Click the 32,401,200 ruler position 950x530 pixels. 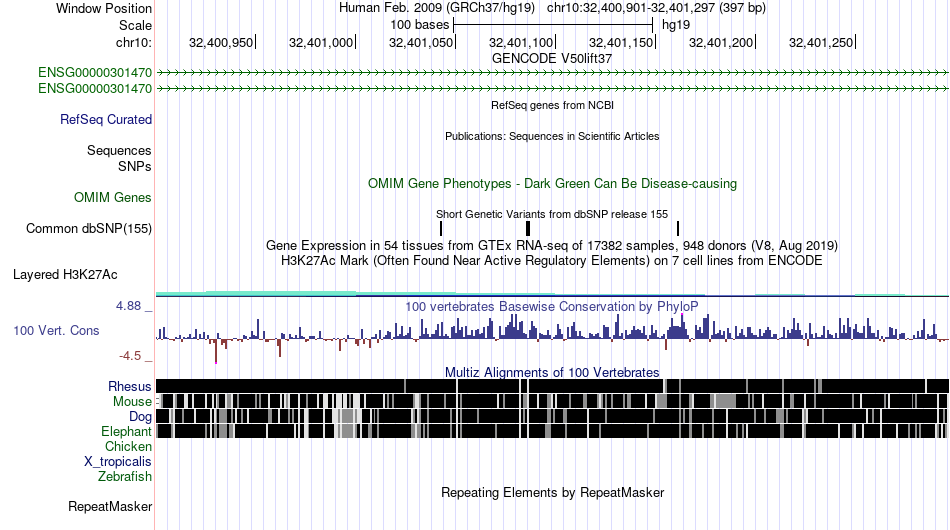(722, 42)
